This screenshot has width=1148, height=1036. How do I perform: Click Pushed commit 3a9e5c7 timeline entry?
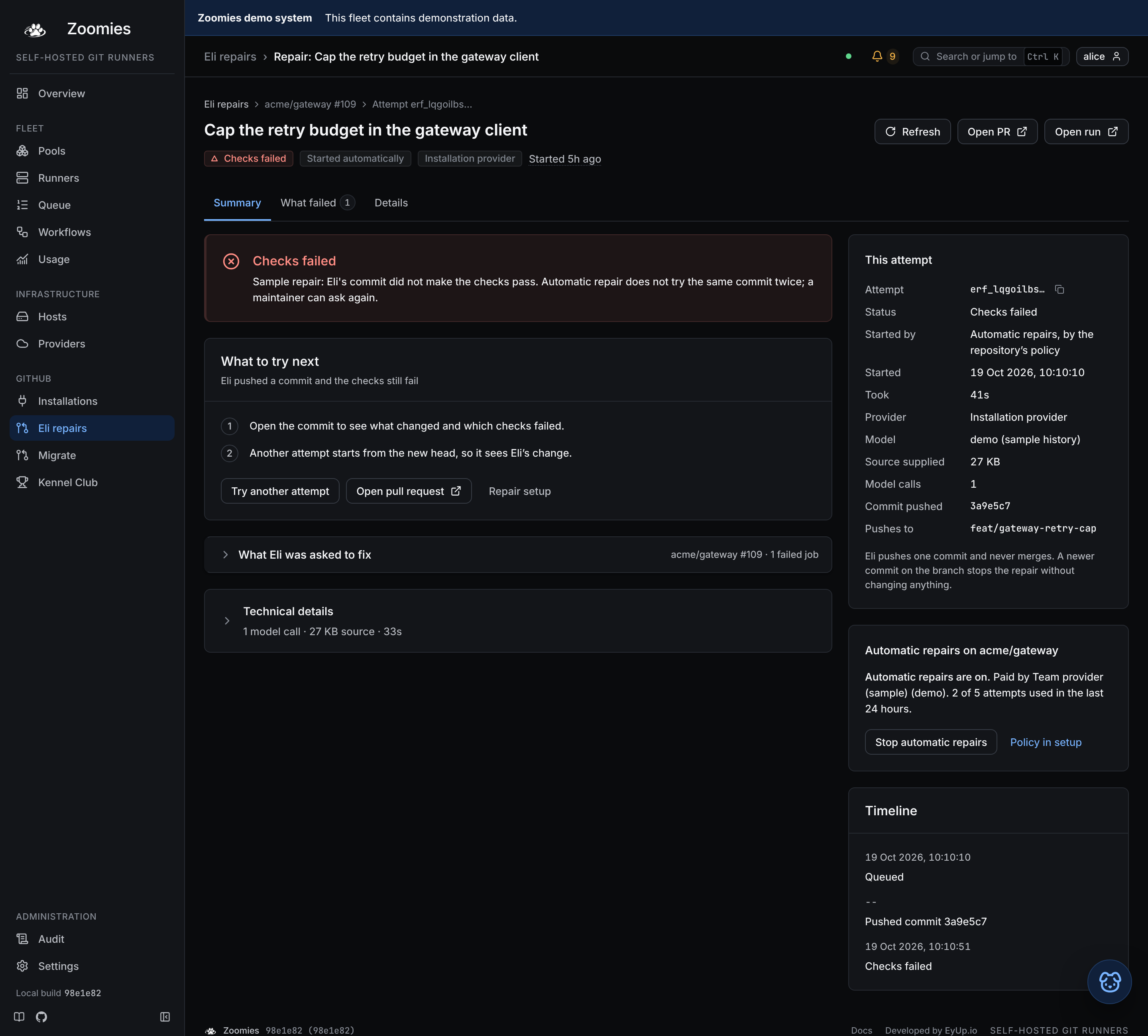(x=925, y=922)
